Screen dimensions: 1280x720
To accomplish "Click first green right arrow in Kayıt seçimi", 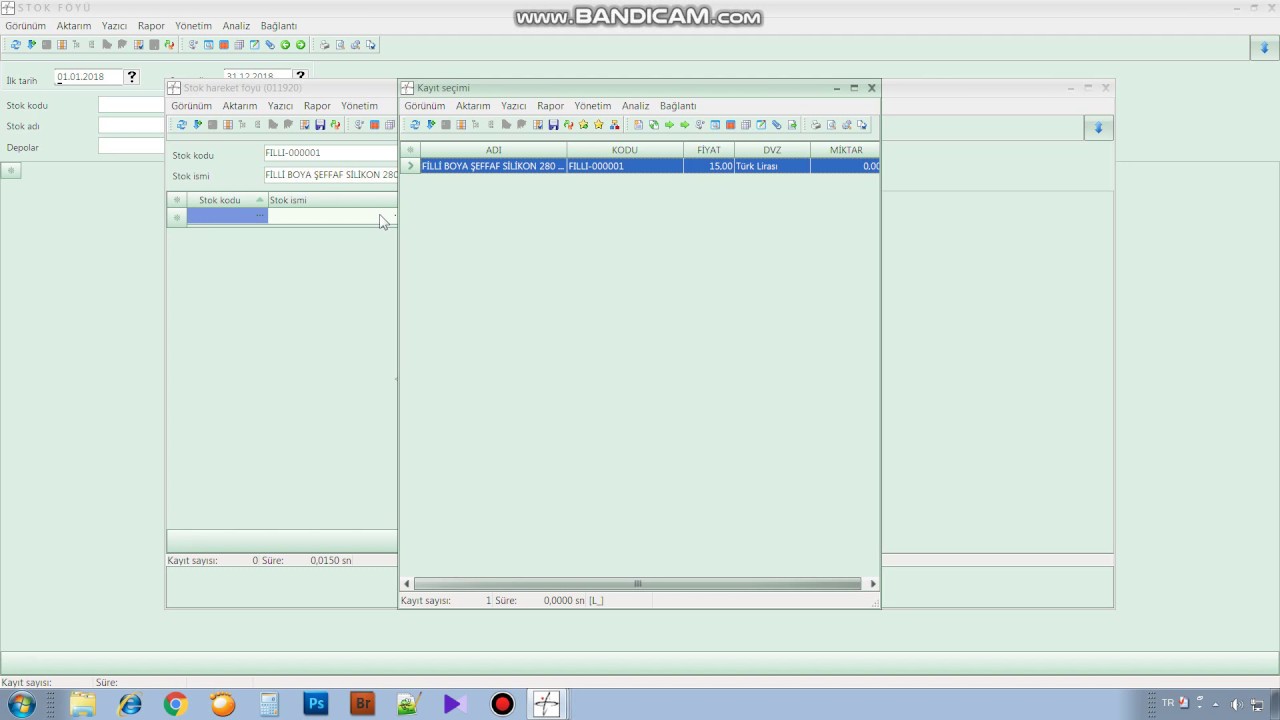I will (669, 125).
